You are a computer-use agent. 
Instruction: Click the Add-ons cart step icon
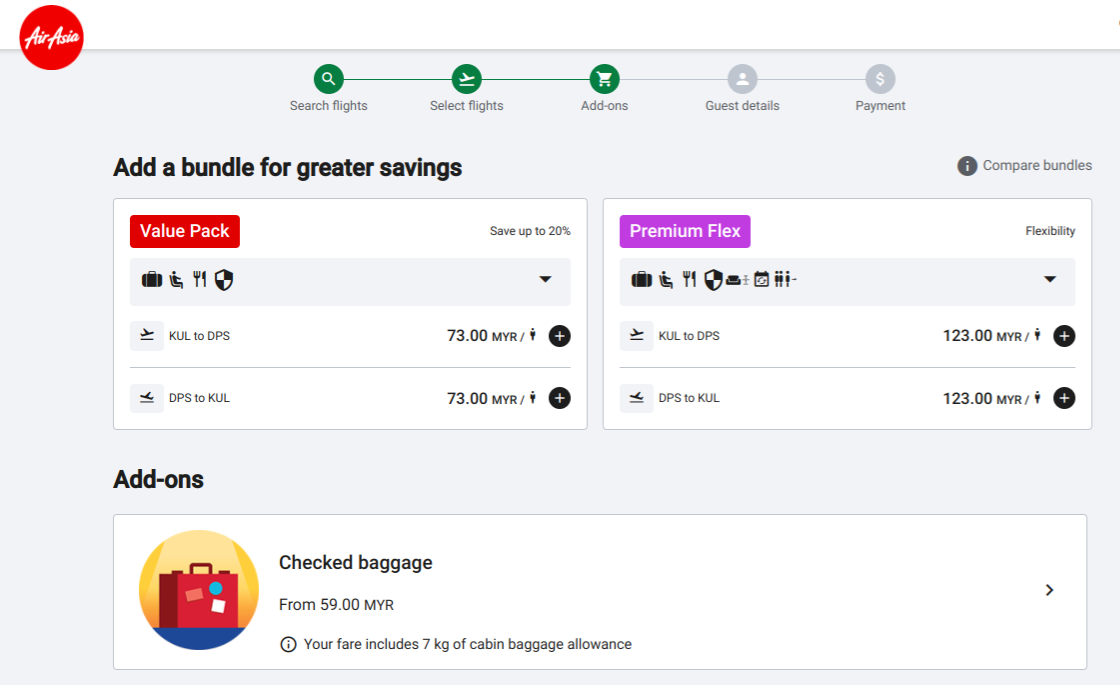(604, 79)
